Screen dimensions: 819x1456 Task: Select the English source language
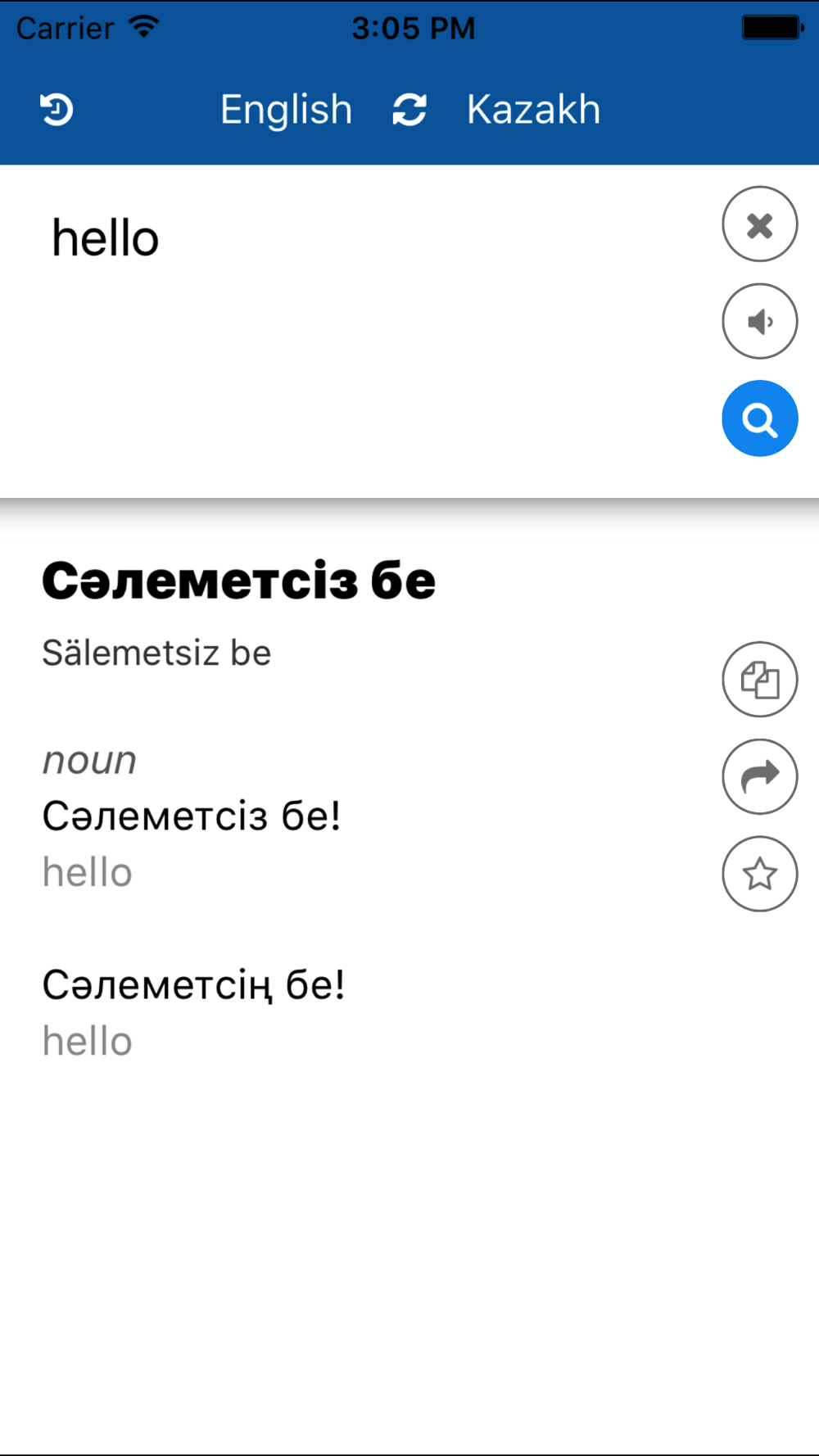click(x=286, y=110)
